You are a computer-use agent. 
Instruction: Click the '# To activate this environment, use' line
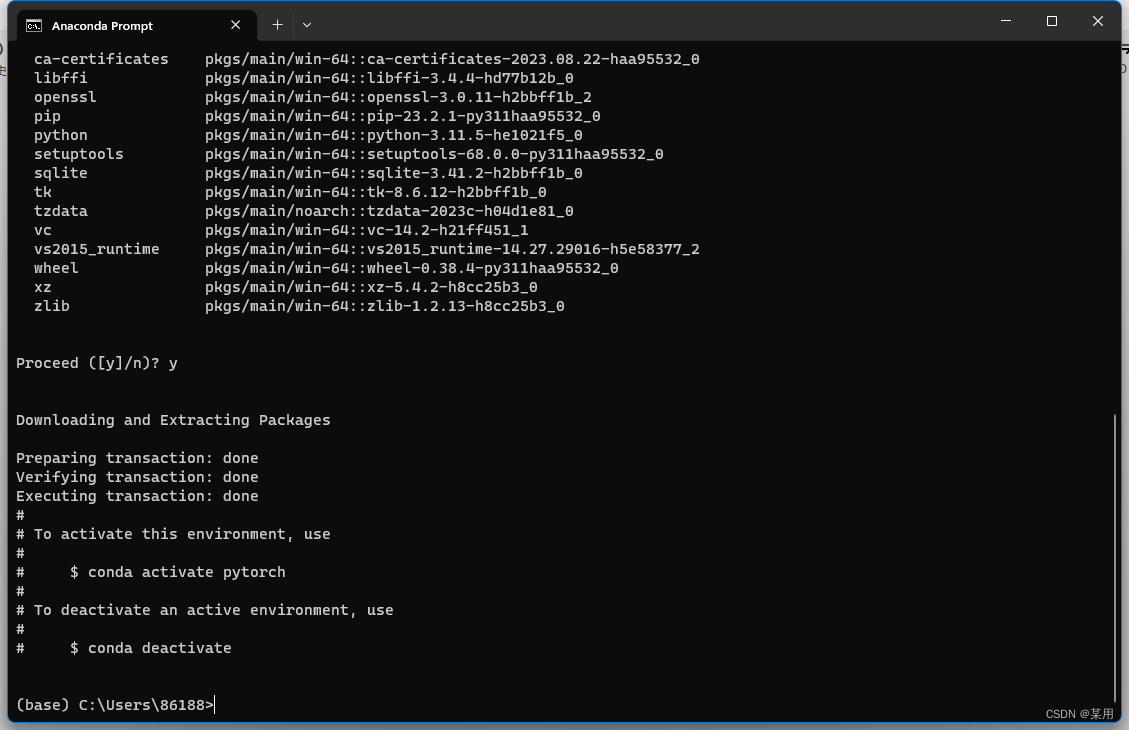pos(173,534)
